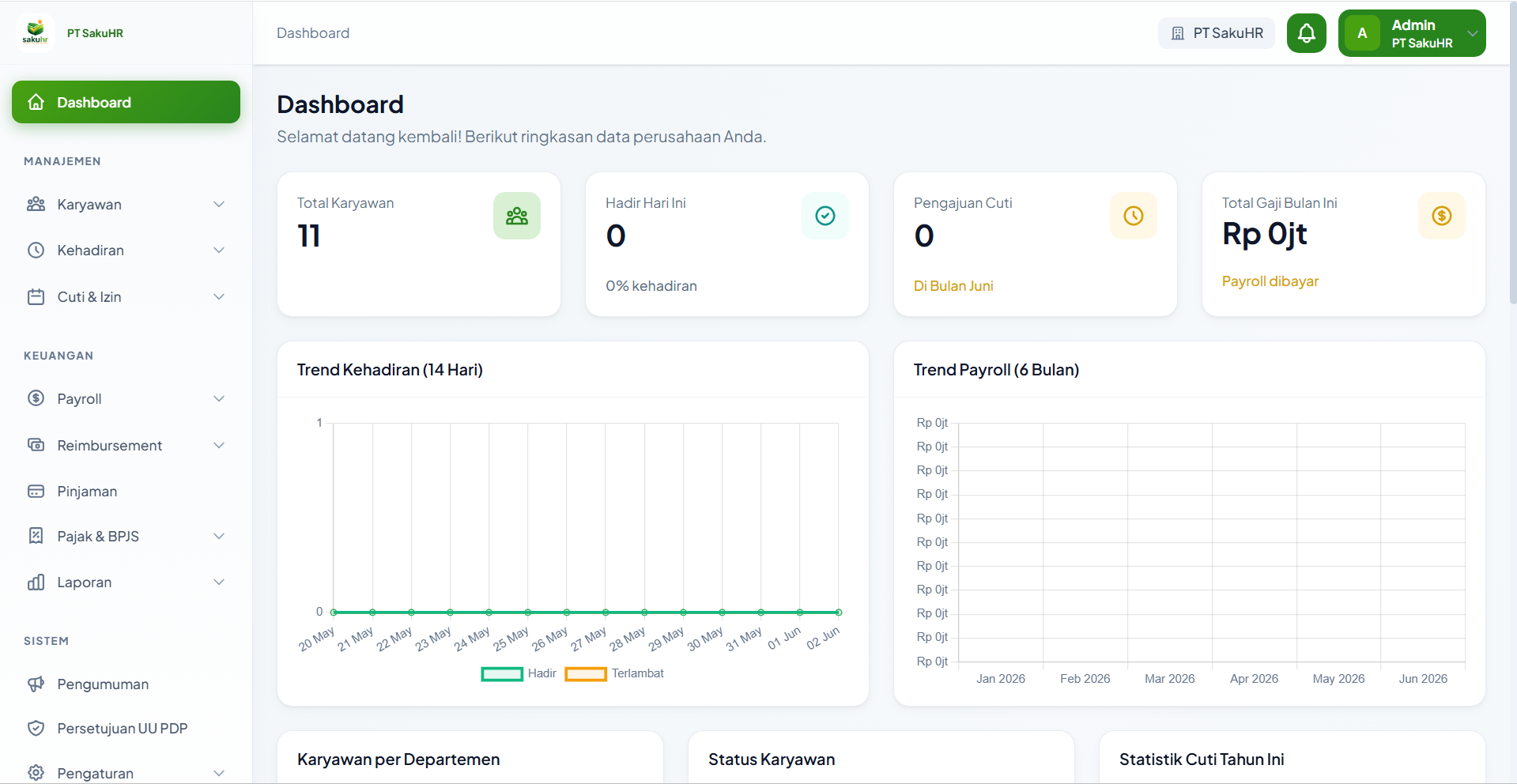
Task: Click the 'Trend Payroll (6 Bulan)' heading
Action: click(x=996, y=370)
